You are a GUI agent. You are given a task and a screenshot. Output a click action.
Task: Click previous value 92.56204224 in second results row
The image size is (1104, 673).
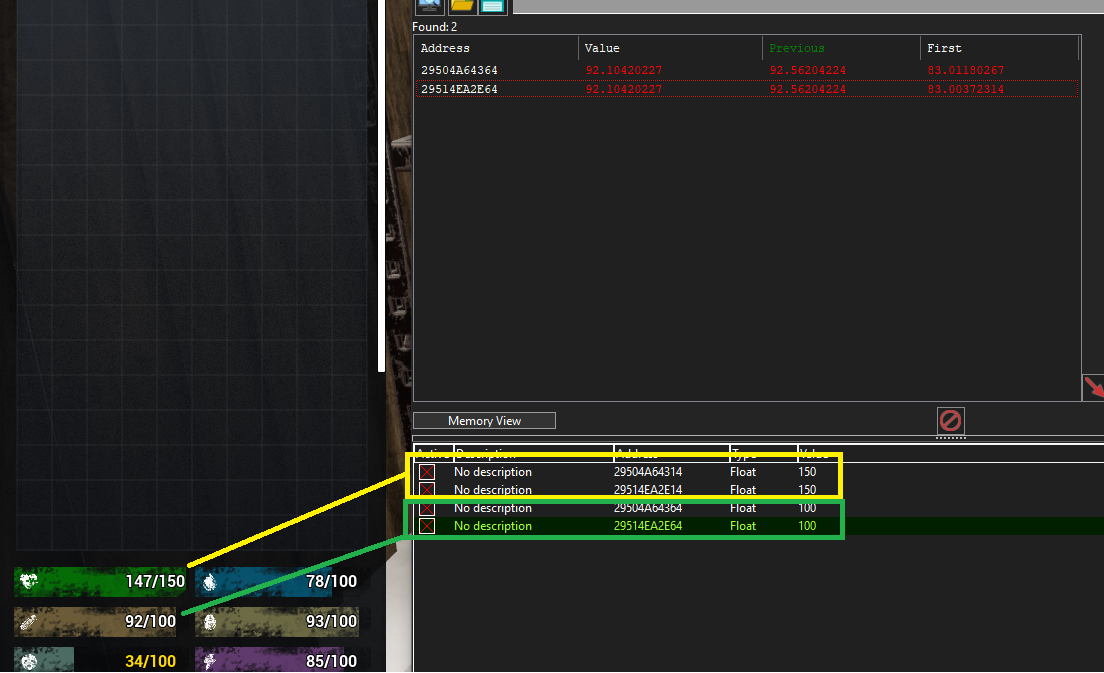coord(808,89)
